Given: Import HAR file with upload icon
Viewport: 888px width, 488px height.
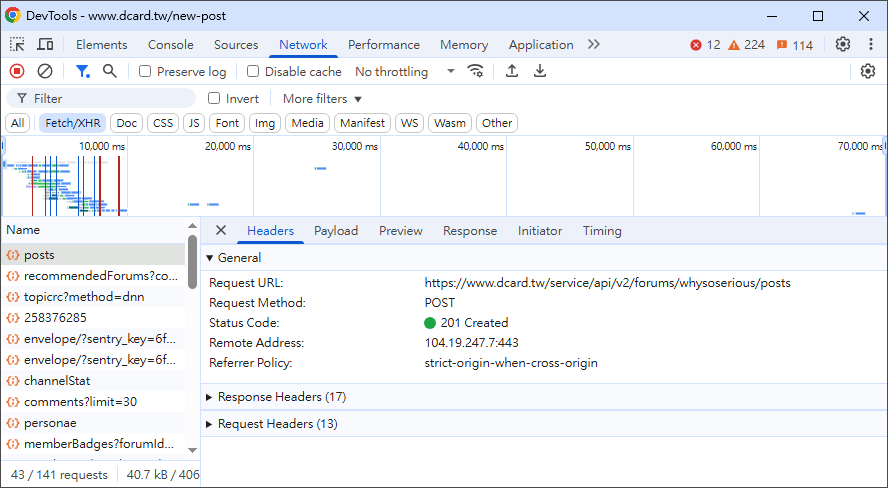Looking at the screenshot, I should coord(512,71).
